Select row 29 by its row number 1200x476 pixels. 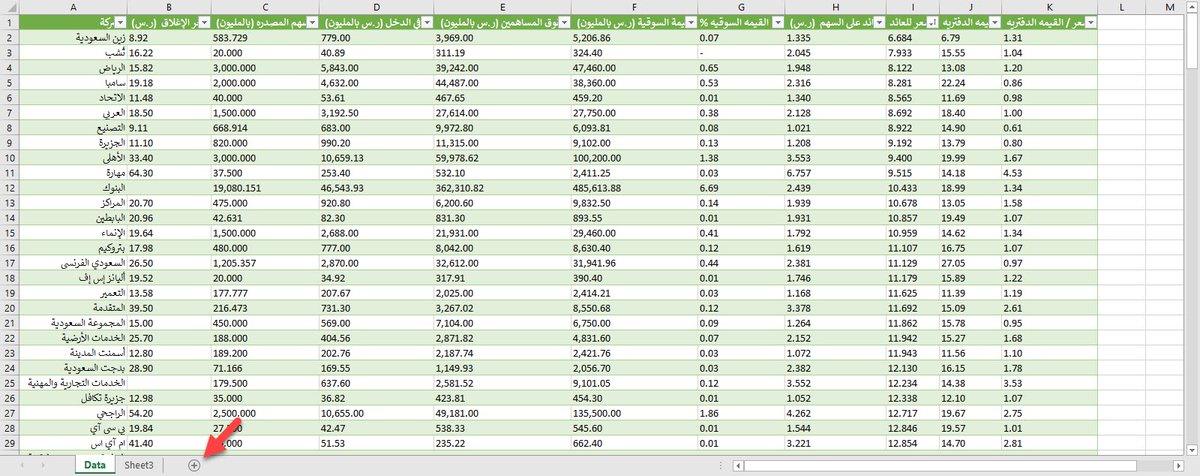point(11,441)
